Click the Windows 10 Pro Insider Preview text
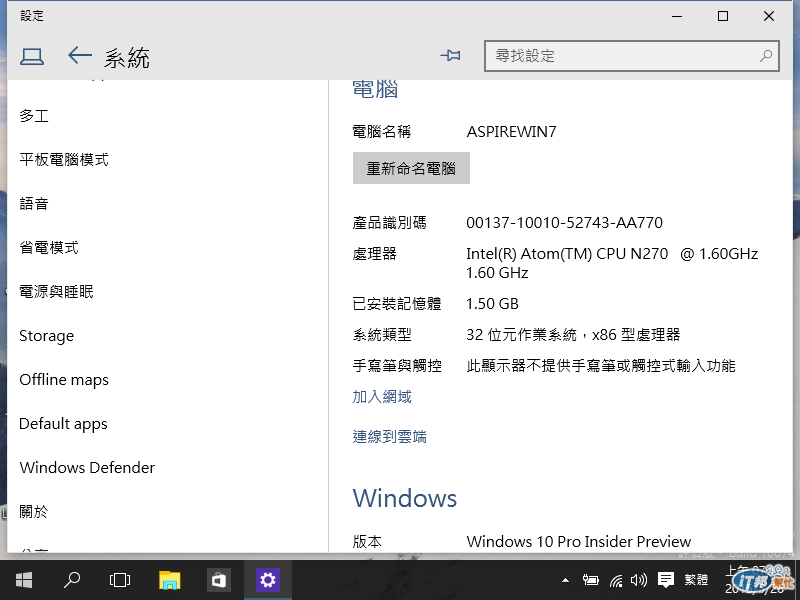The width and height of the screenshot is (800, 600). [579, 541]
